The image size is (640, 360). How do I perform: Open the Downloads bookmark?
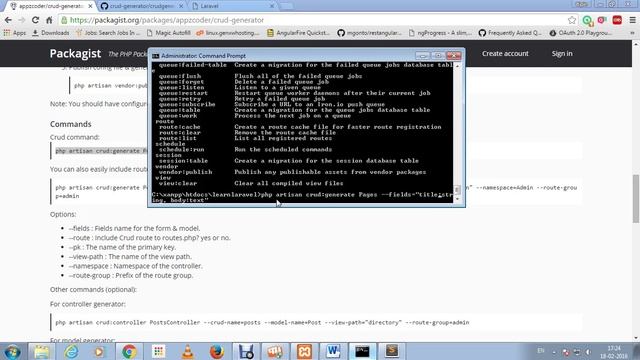51,33
